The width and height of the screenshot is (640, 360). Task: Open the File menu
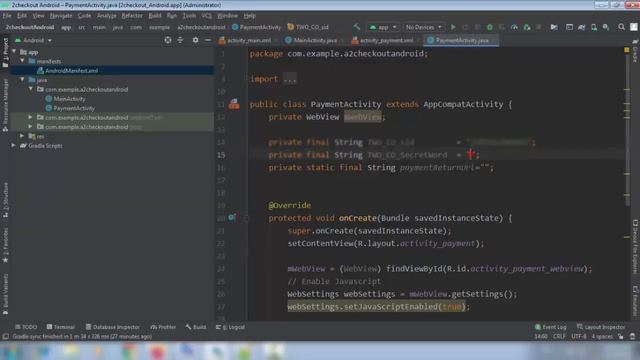click(x=7, y=16)
